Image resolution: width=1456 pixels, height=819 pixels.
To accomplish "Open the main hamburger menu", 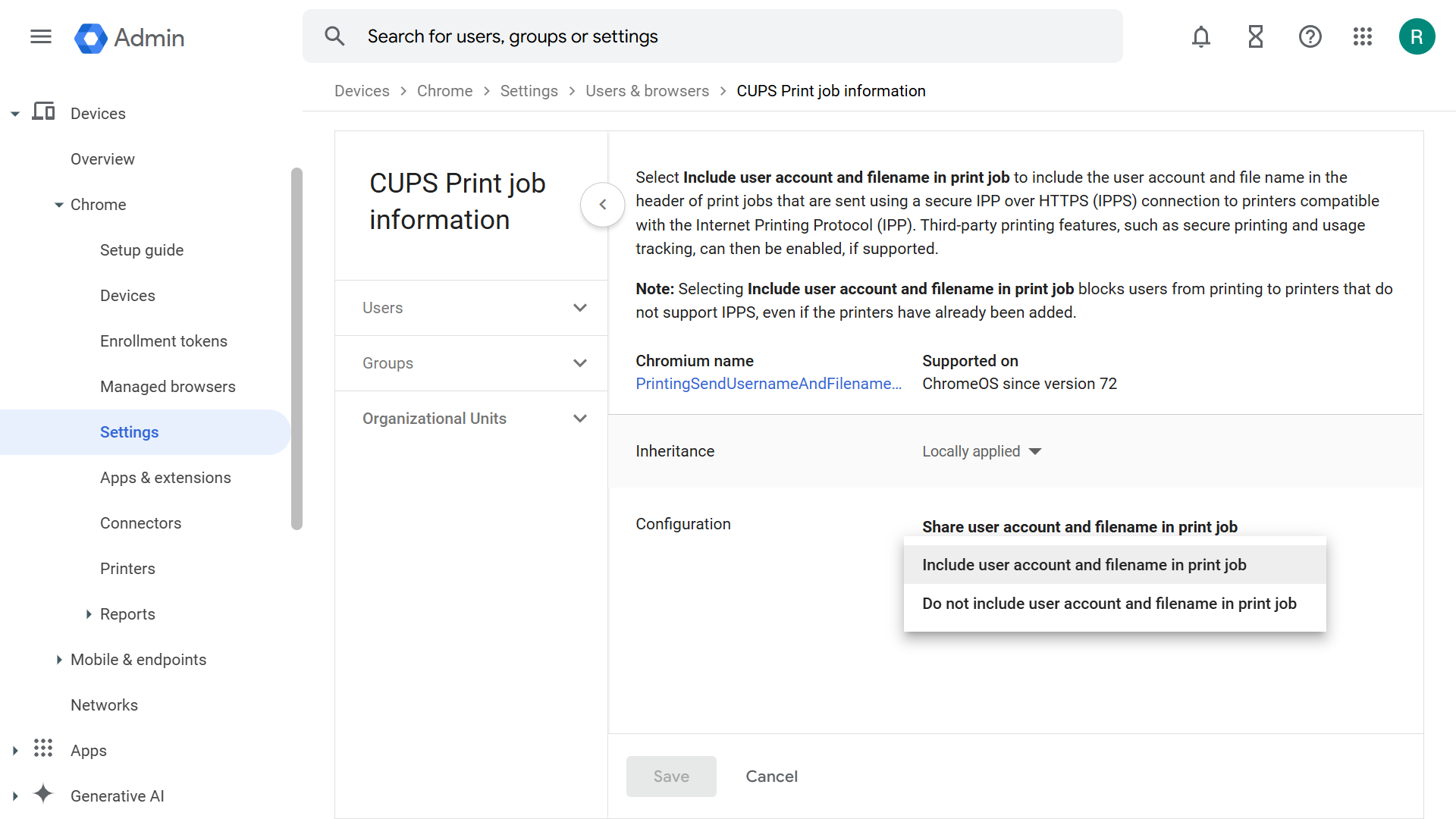I will (x=41, y=36).
